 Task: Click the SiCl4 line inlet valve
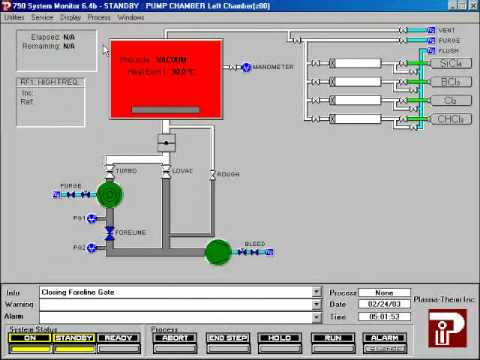point(315,63)
